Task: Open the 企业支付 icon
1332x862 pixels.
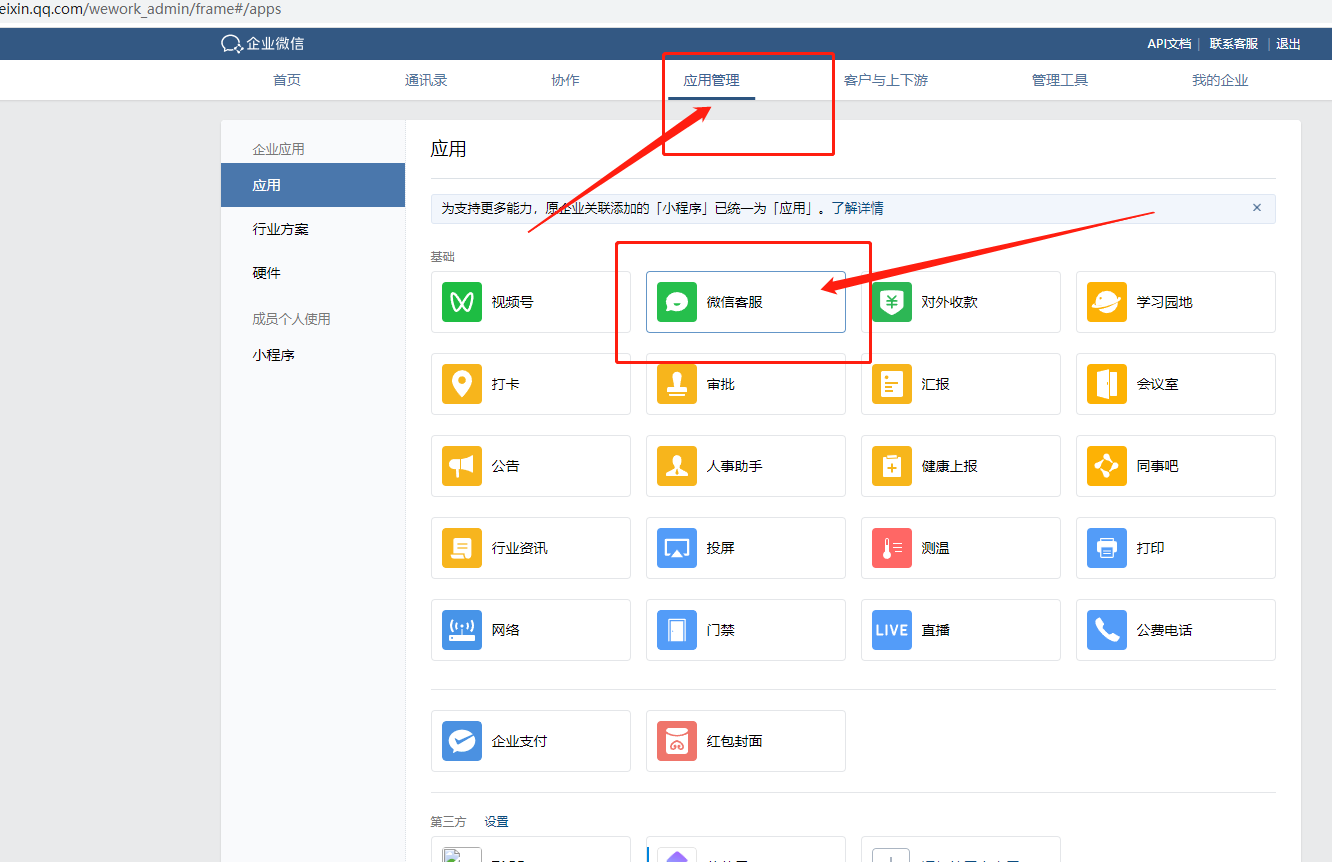Action: coord(462,741)
